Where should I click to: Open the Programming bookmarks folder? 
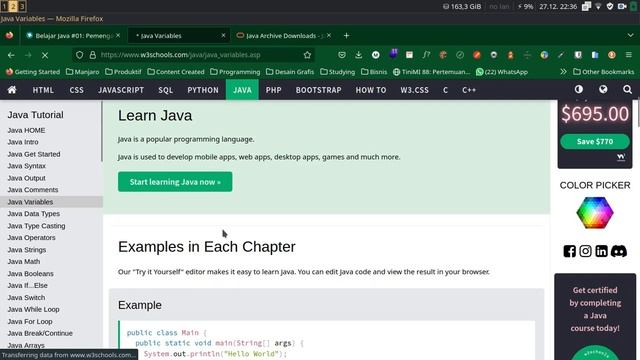coord(235,72)
